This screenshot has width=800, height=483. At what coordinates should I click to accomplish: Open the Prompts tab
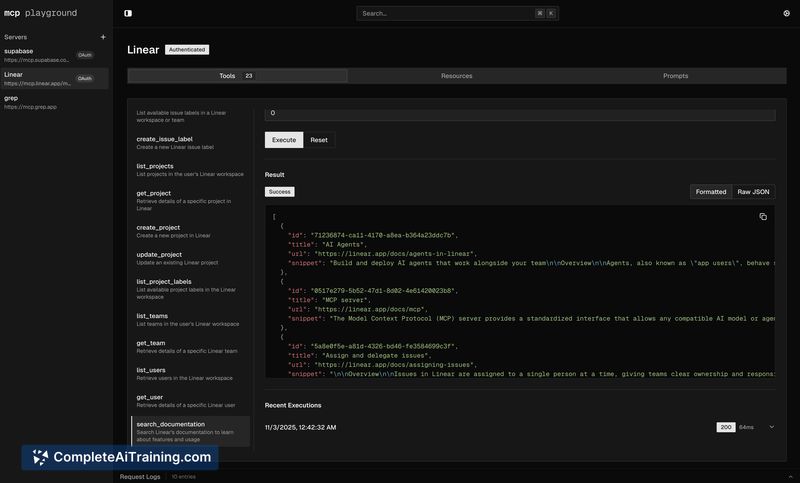[675, 76]
